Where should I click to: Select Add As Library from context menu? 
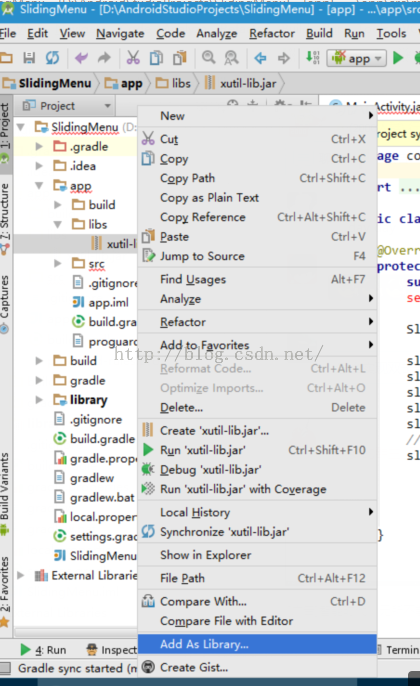click(257, 644)
